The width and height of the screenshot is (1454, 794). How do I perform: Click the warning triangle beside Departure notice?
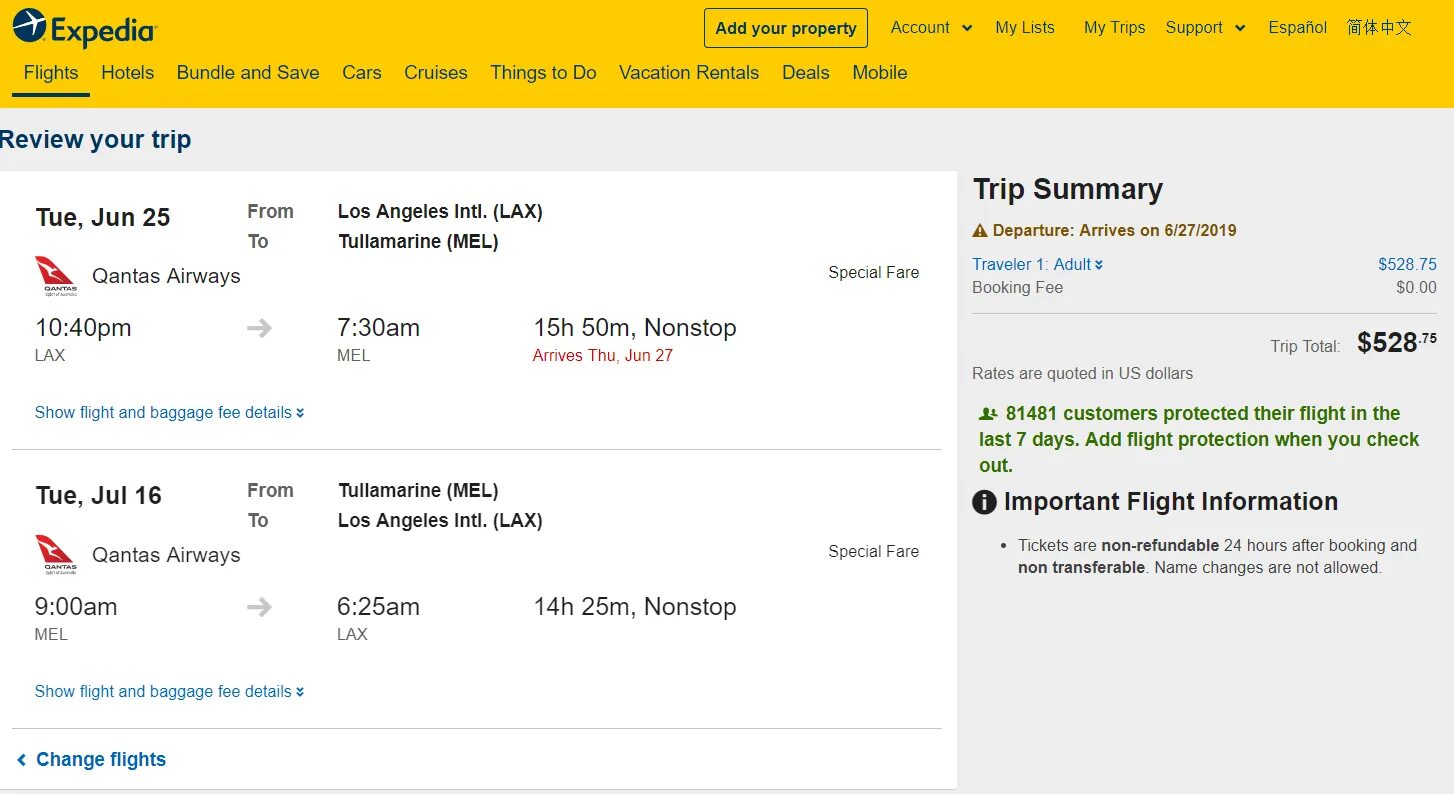[980, 231]
